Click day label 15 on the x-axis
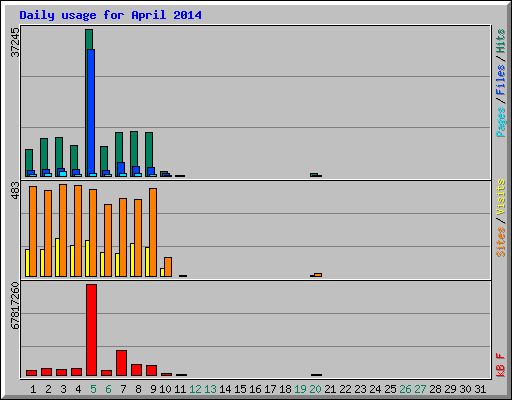This screenshot has width=512, height=400. point(240,389)
